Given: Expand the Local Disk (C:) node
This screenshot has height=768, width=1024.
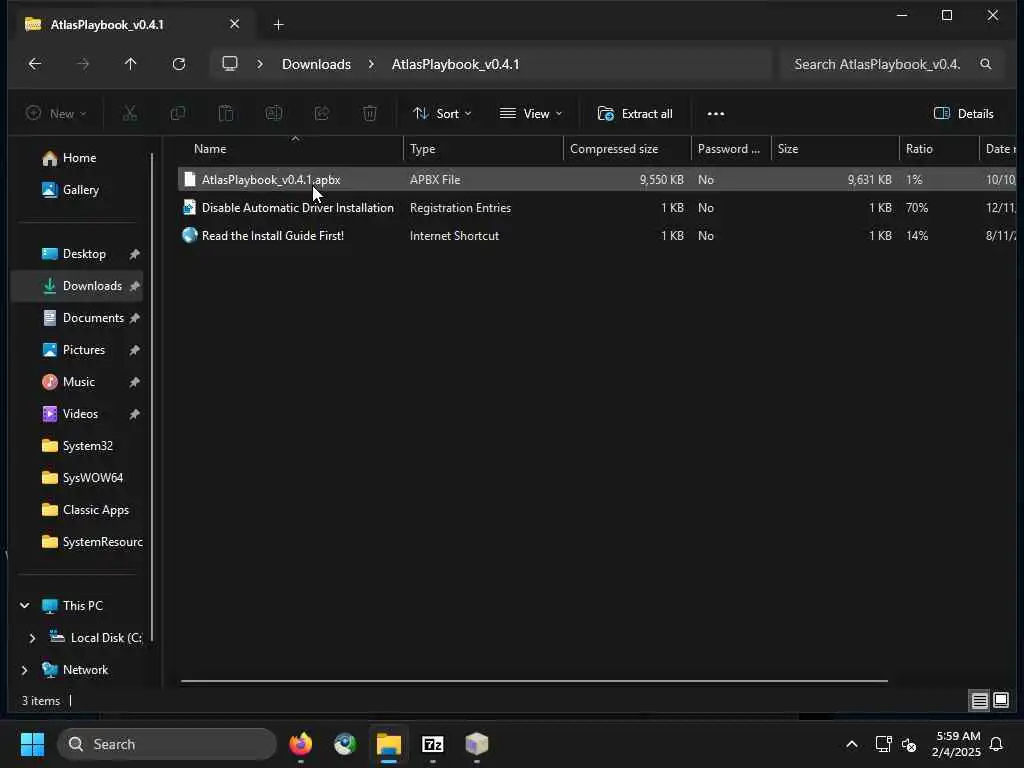Looking at the screenshot, I should point(32,638).
